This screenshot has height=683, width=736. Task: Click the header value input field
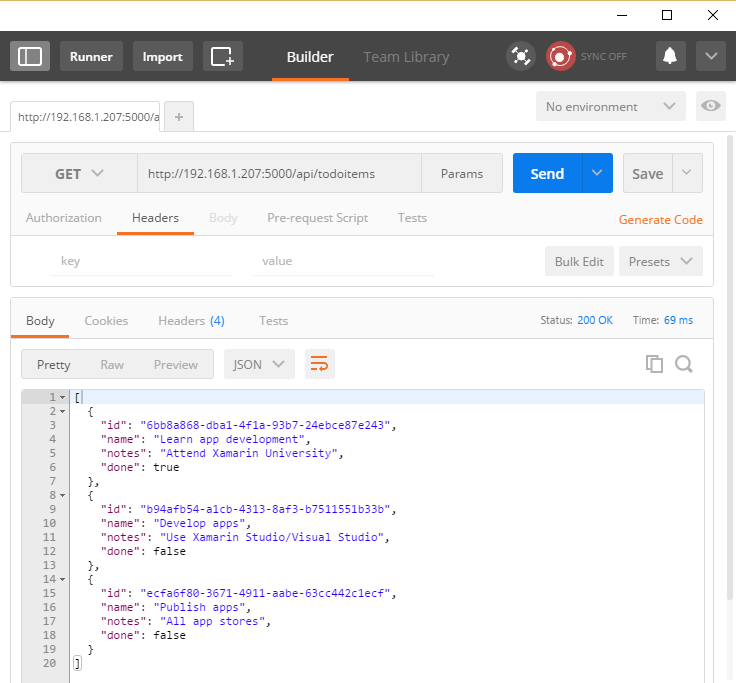343,261
